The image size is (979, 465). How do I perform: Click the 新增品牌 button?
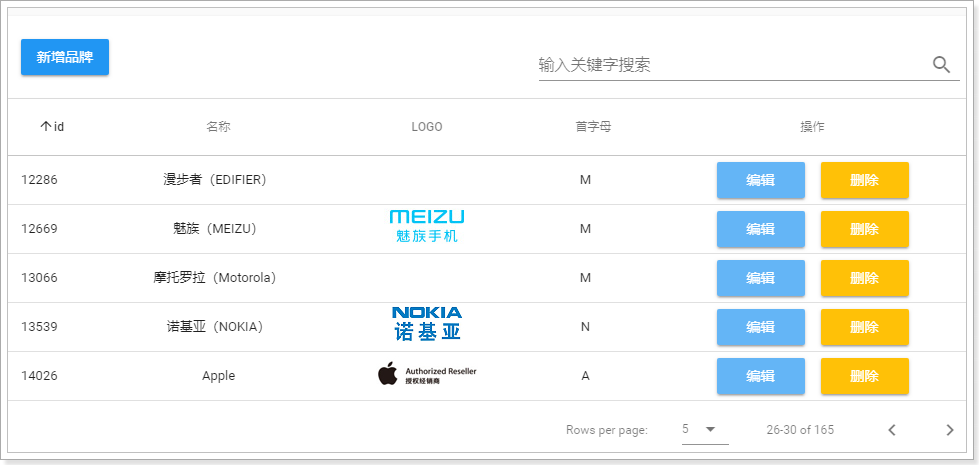point(65,57)
